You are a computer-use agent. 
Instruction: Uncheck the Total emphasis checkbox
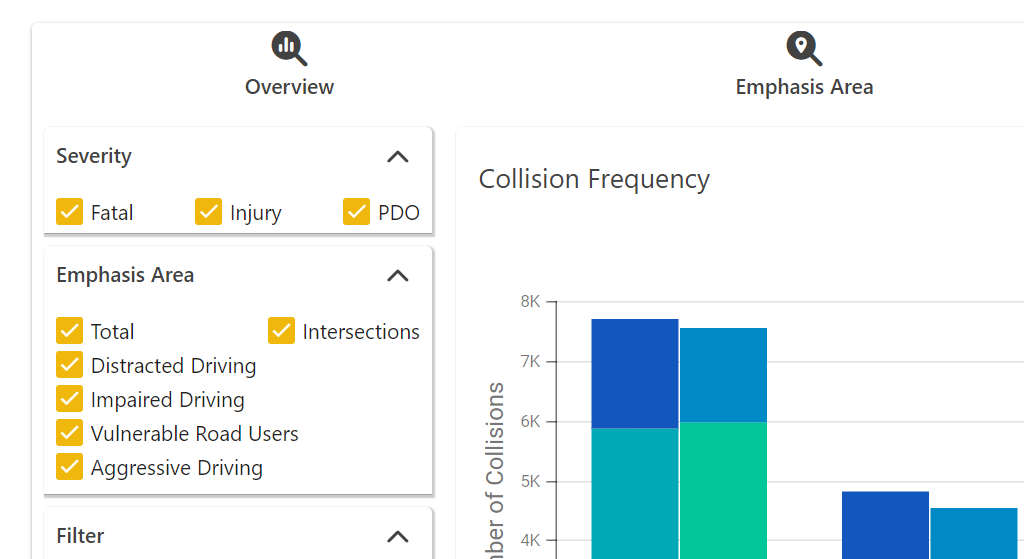pos(70,331)
